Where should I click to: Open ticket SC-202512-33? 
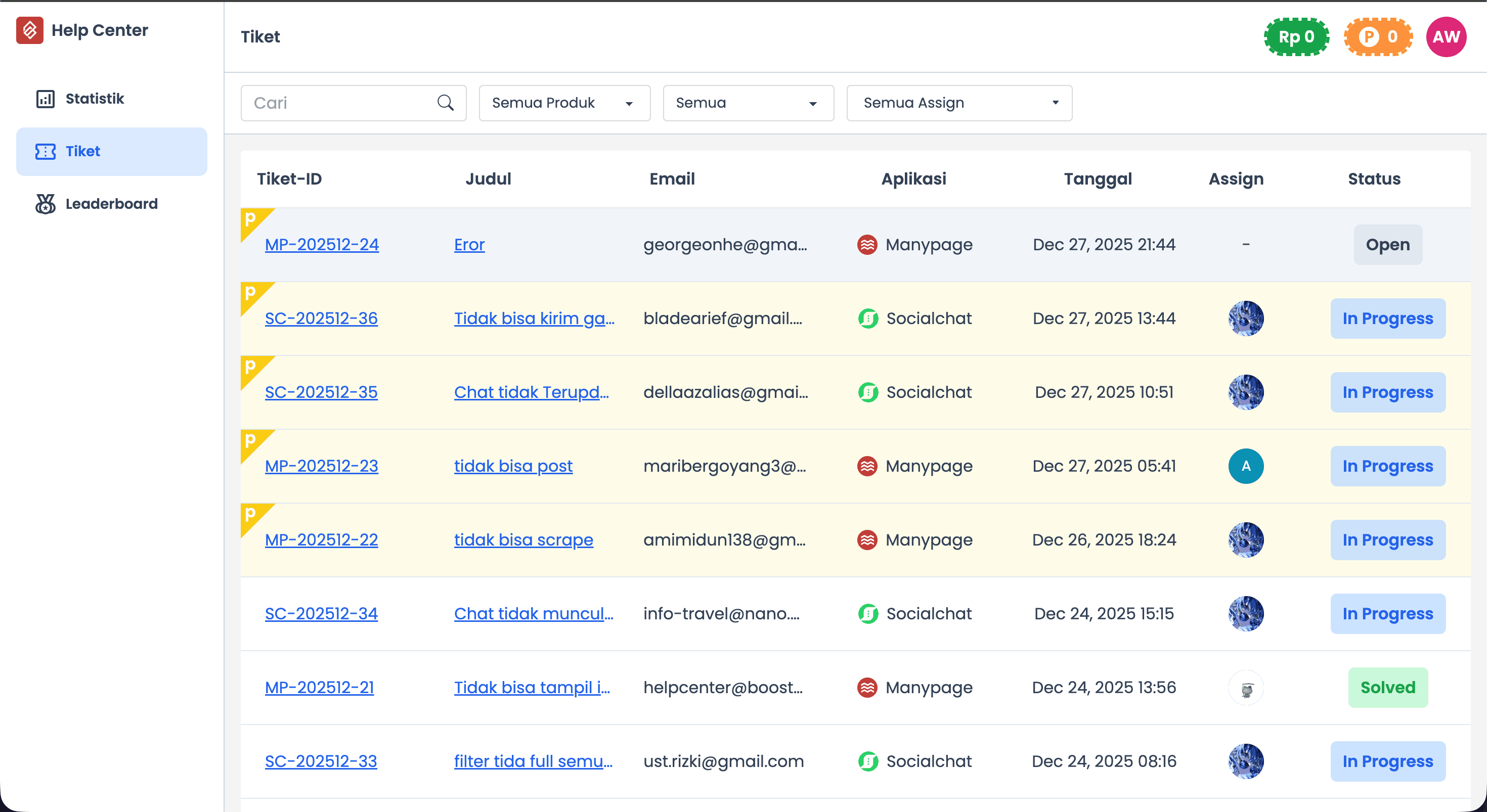[x=321, y=762]
